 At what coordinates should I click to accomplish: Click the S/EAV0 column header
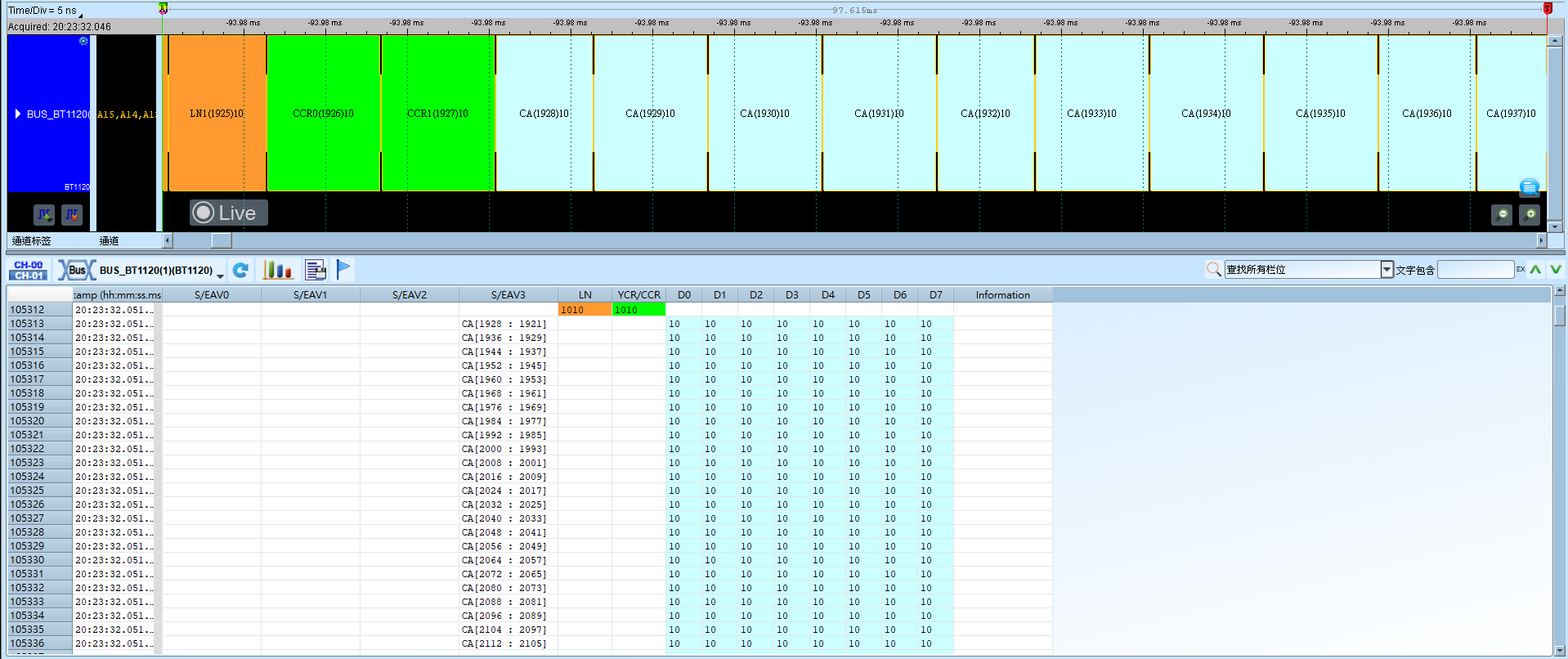point(212,295)
